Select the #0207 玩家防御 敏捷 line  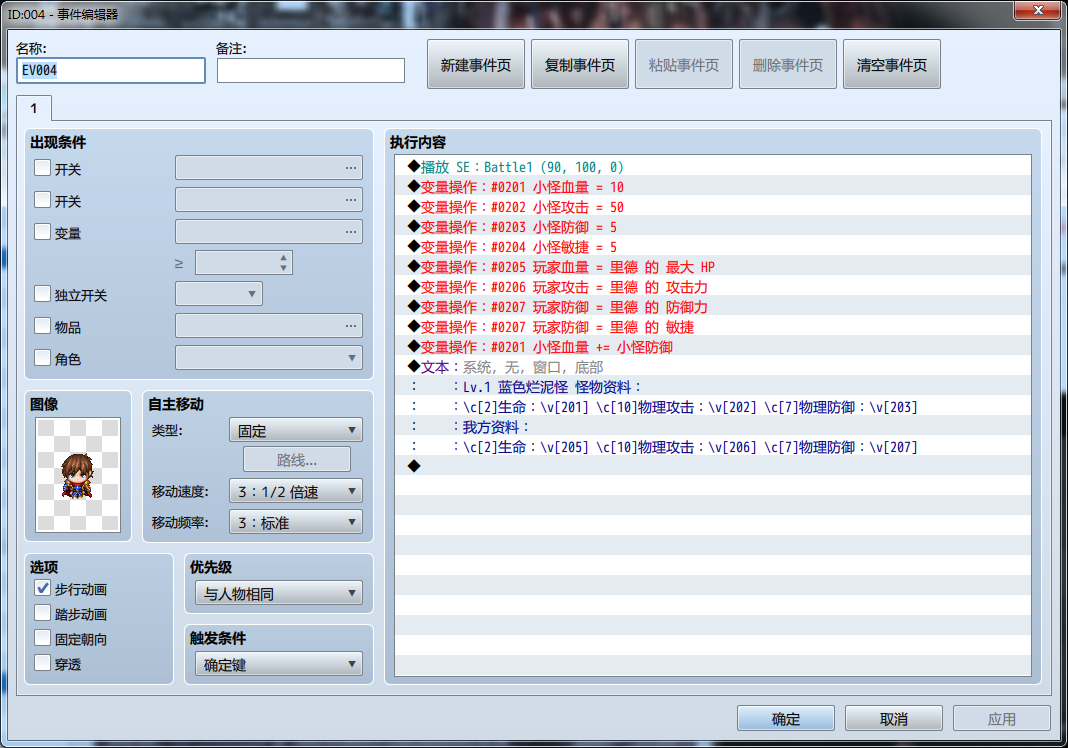tap(712, 327)
